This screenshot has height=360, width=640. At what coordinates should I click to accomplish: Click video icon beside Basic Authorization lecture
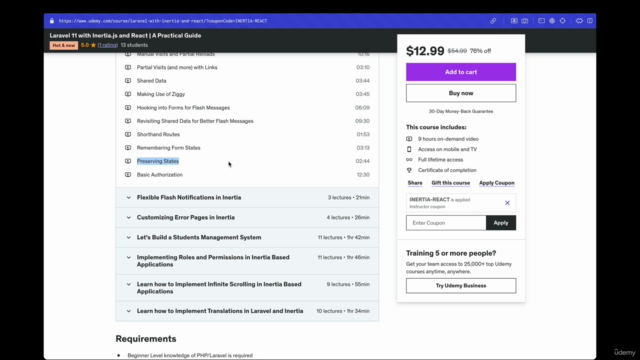[128, 175]
